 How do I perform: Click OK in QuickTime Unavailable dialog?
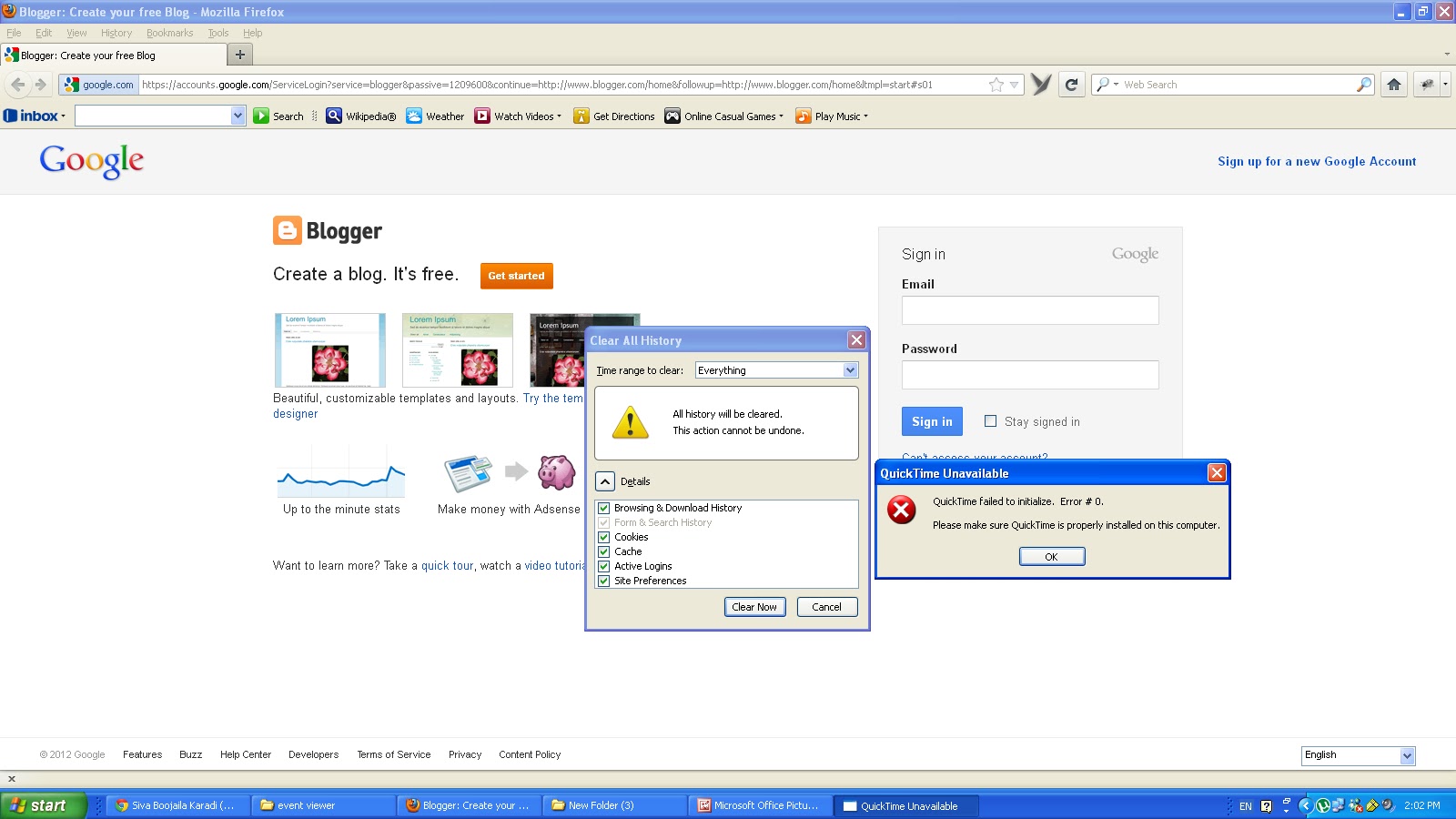click(1052, 556)
